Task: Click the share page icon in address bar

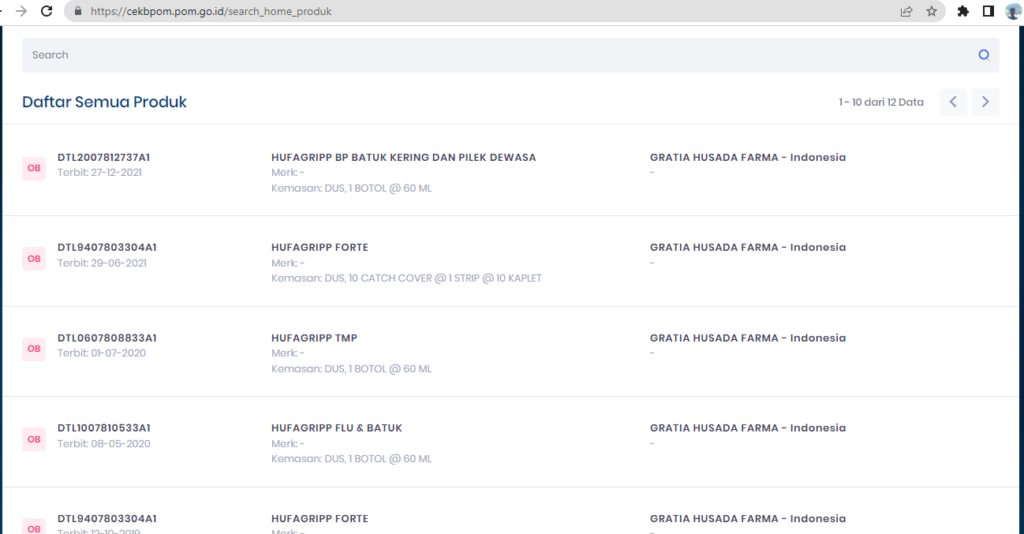Action: click(906, 11)
